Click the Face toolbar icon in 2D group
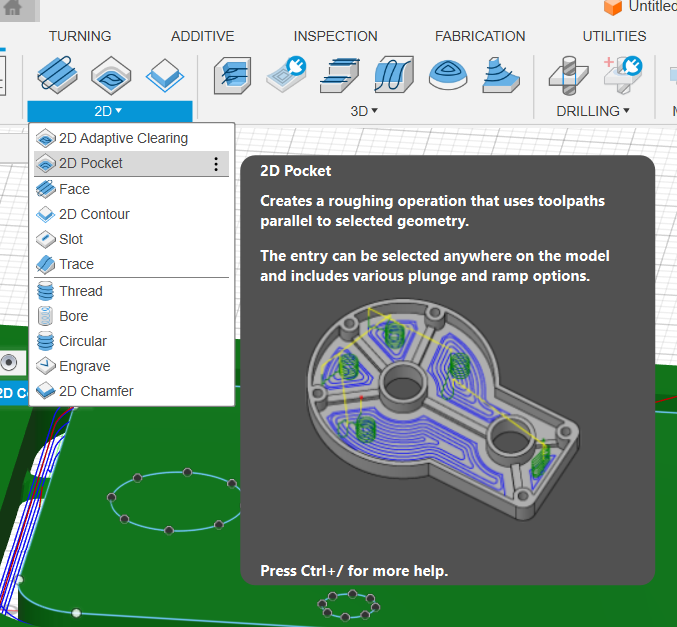 click(x=57, y=75)
